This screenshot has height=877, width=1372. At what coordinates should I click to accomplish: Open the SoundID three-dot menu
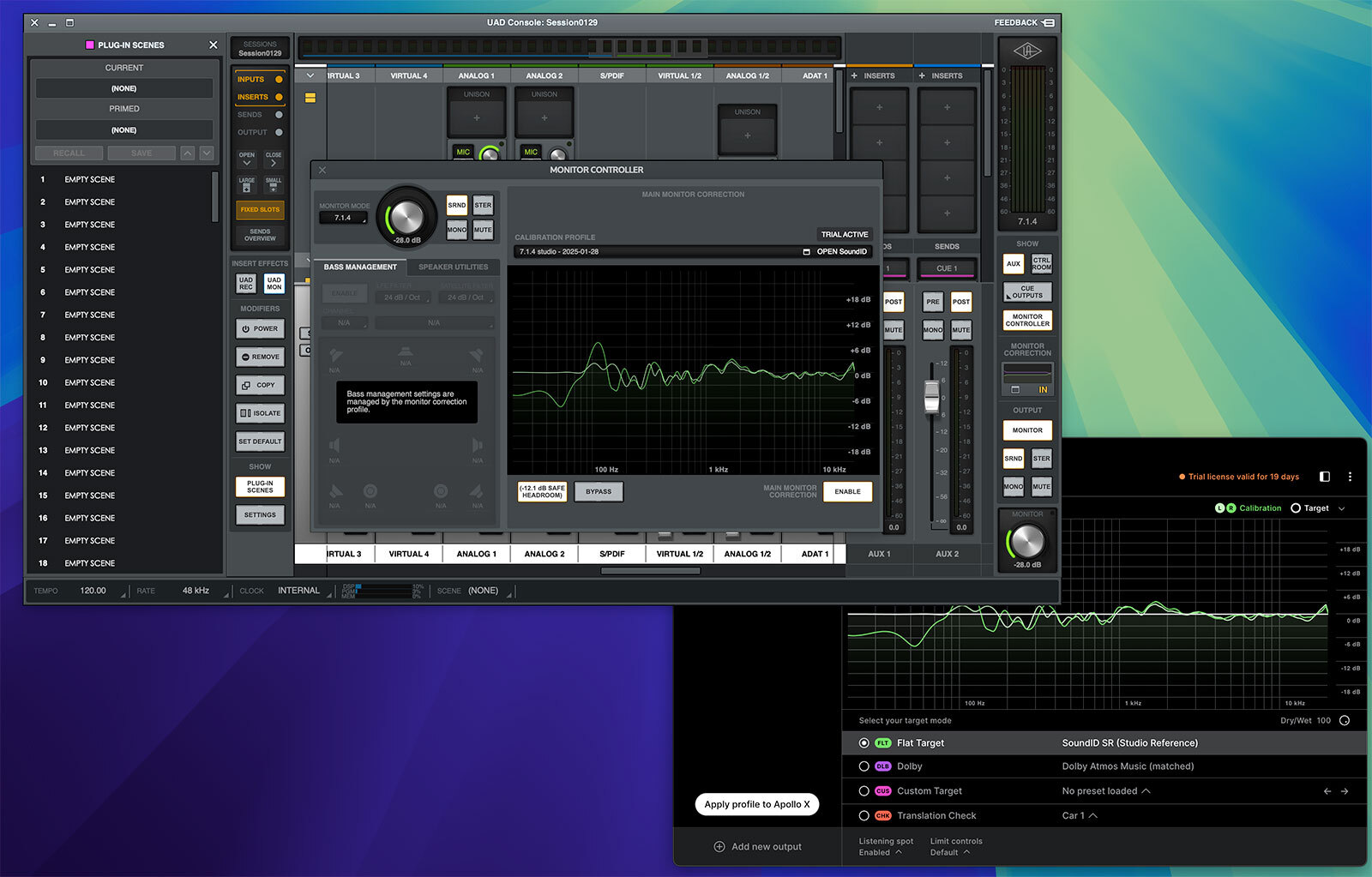coord(1350,477)
